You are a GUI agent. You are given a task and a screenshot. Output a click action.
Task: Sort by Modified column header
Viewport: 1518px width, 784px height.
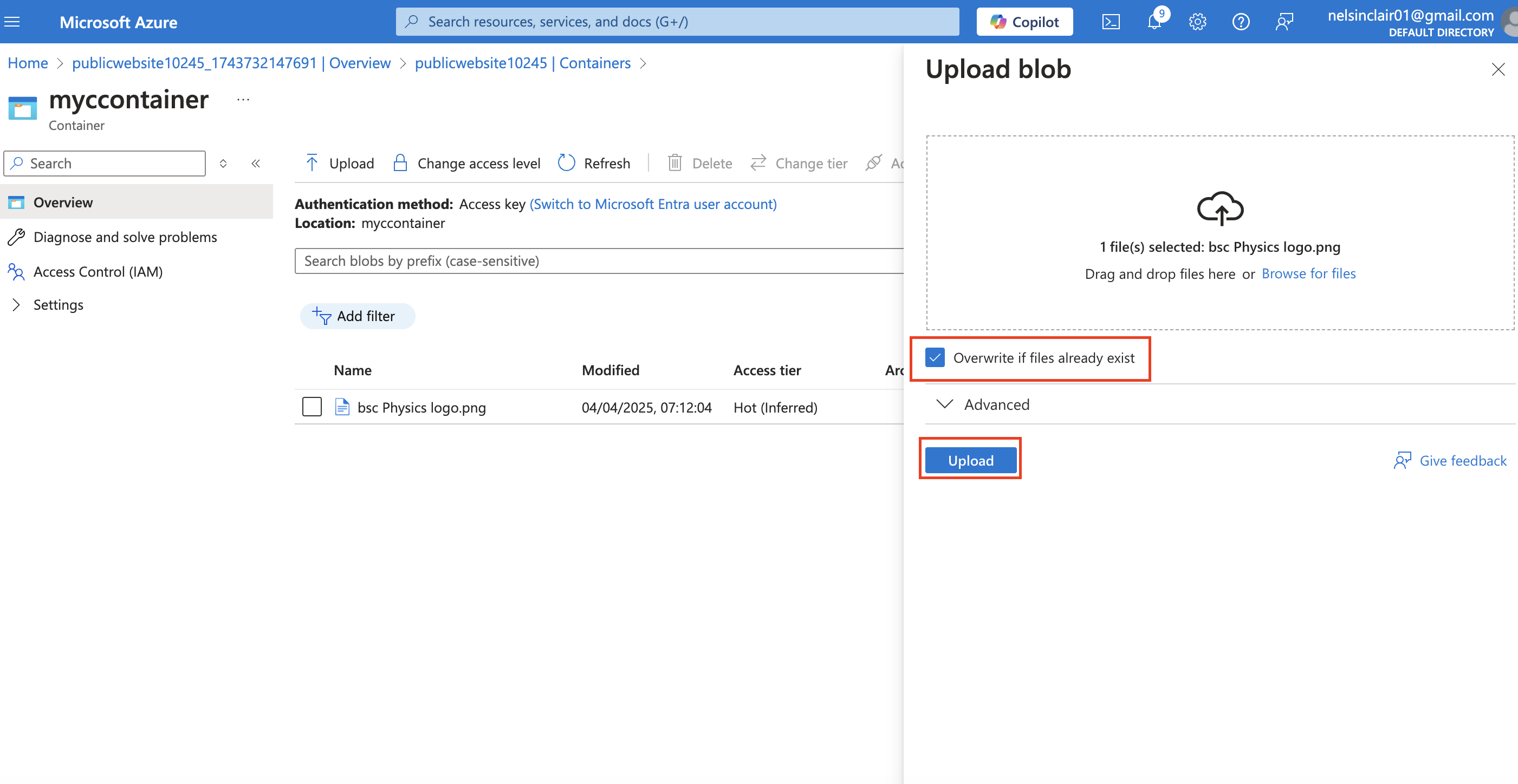(x=611, y=370)
